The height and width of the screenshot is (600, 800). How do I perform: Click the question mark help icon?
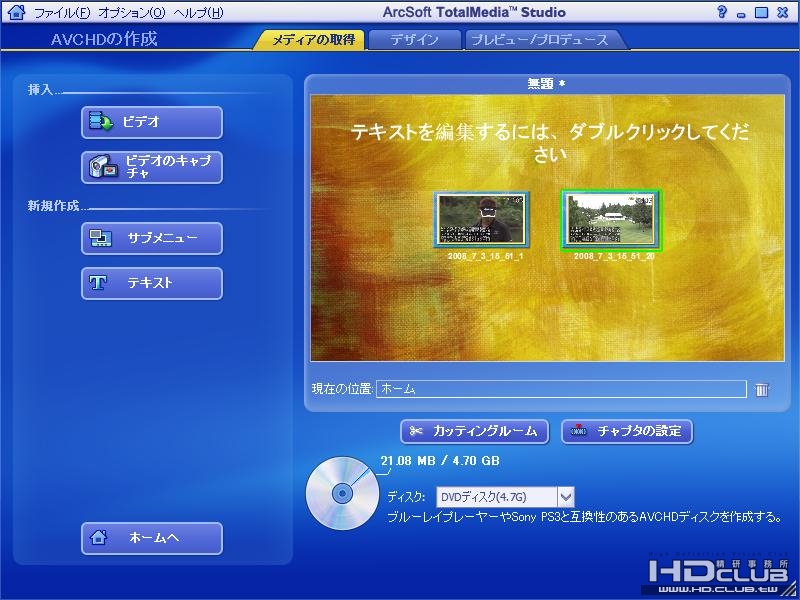[x=721, y=12]
